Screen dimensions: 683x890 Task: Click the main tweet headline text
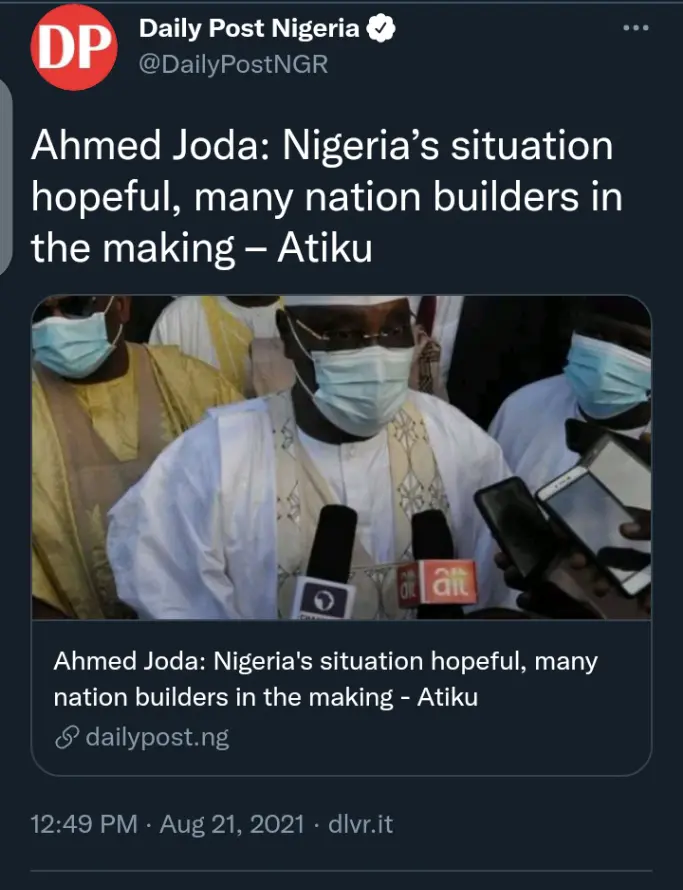(325, 198)
